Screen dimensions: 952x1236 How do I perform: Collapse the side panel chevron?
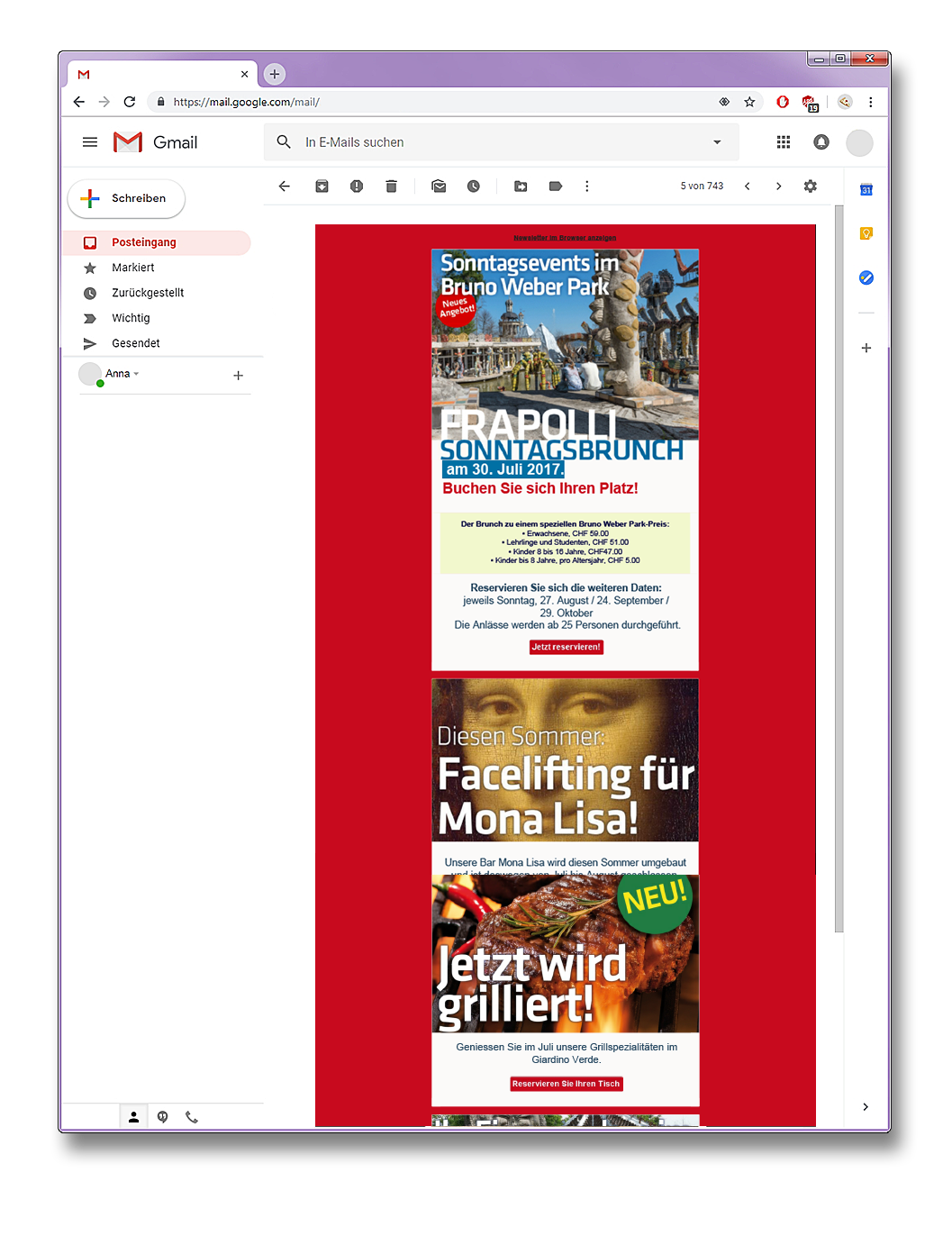[866, 1107]
